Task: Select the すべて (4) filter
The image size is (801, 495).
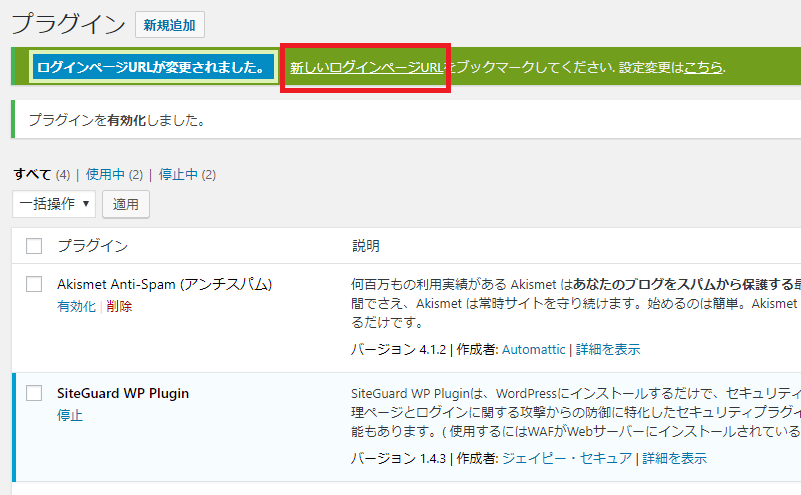Action: pos(42,175)
